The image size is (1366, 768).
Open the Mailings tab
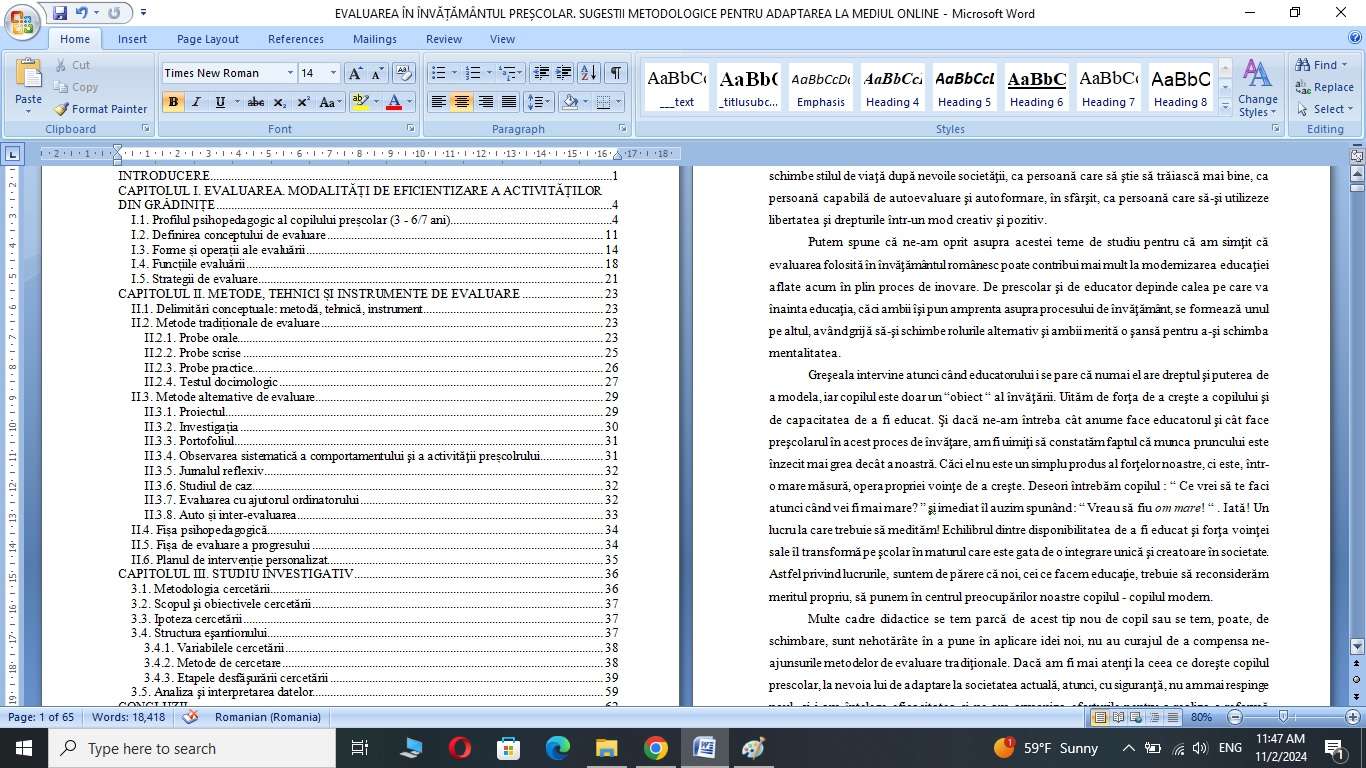375,39
